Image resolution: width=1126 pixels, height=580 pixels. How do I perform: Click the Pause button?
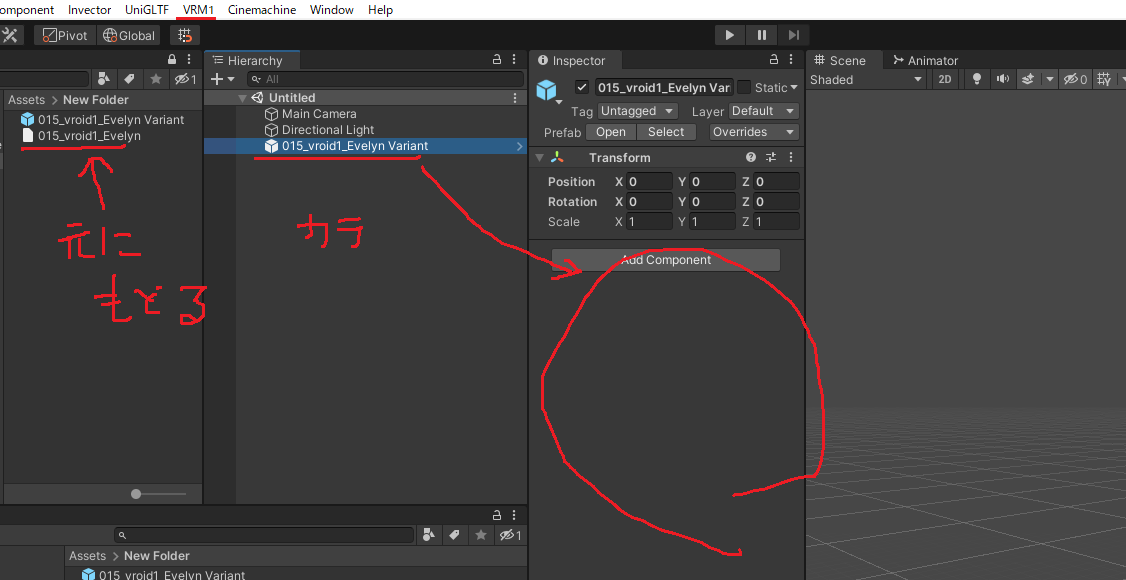(x=762, y=34)
